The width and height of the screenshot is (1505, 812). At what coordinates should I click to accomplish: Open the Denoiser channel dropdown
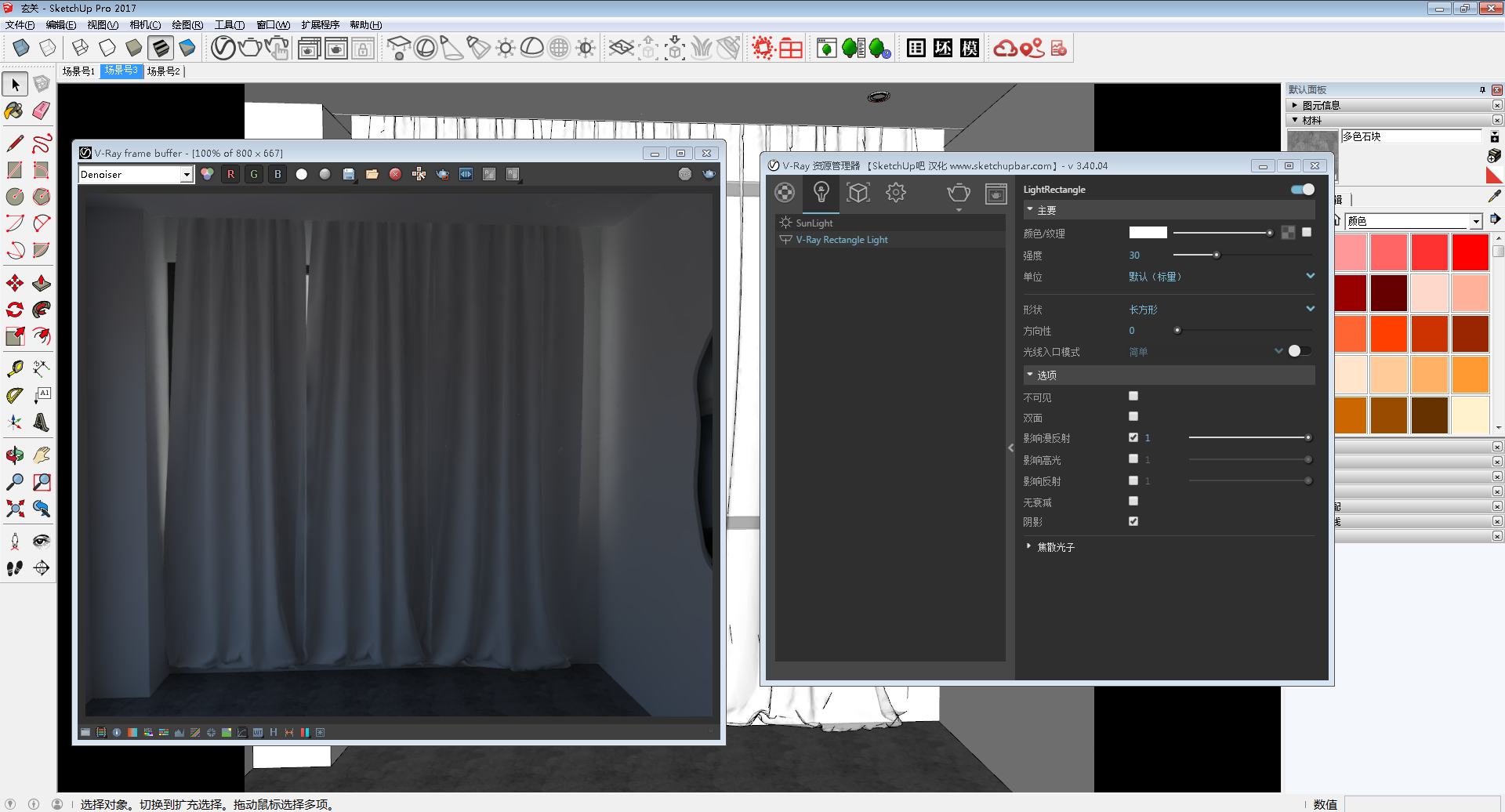click(187, 175)
